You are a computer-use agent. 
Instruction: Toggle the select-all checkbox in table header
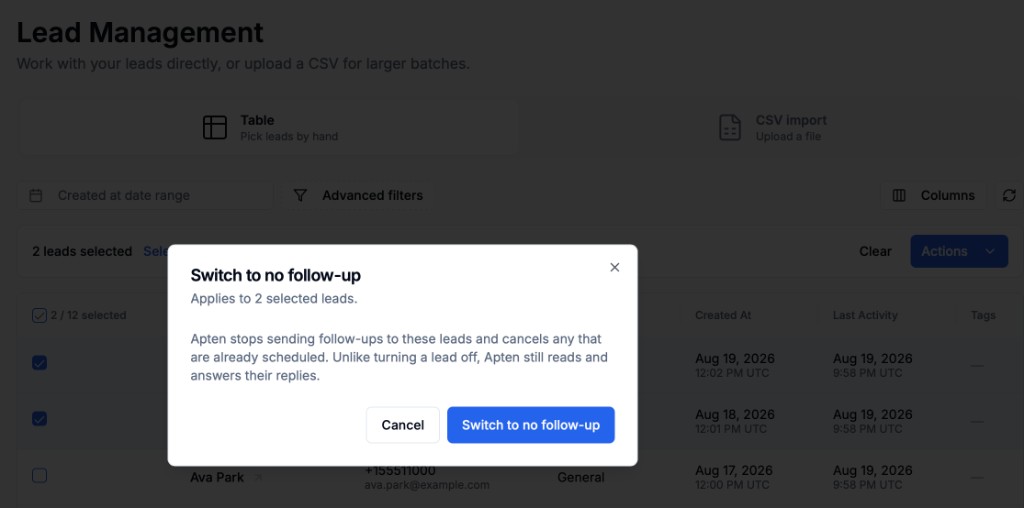coord(39,315)
